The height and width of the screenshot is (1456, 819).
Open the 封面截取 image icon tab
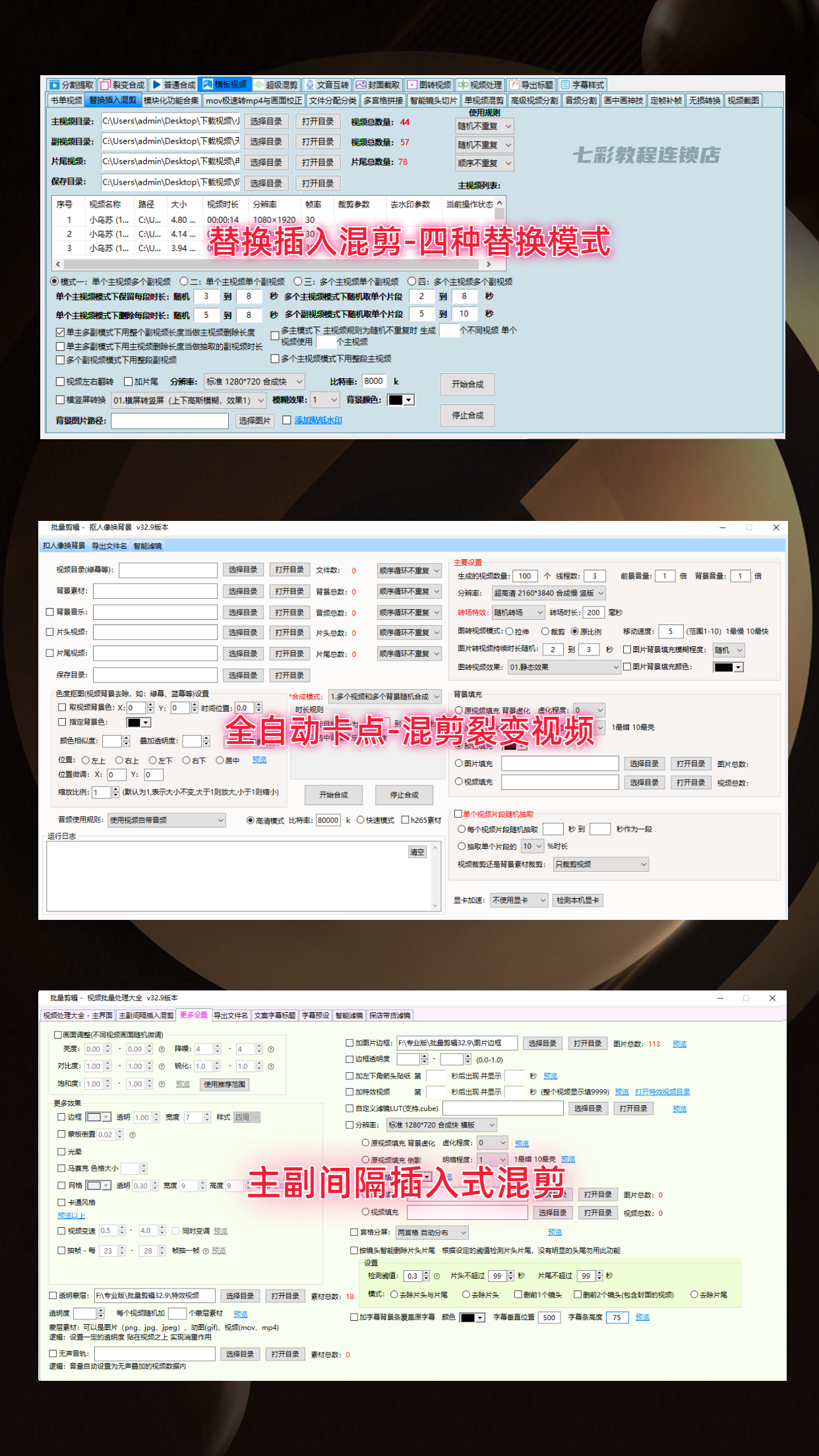click(378, 85)
